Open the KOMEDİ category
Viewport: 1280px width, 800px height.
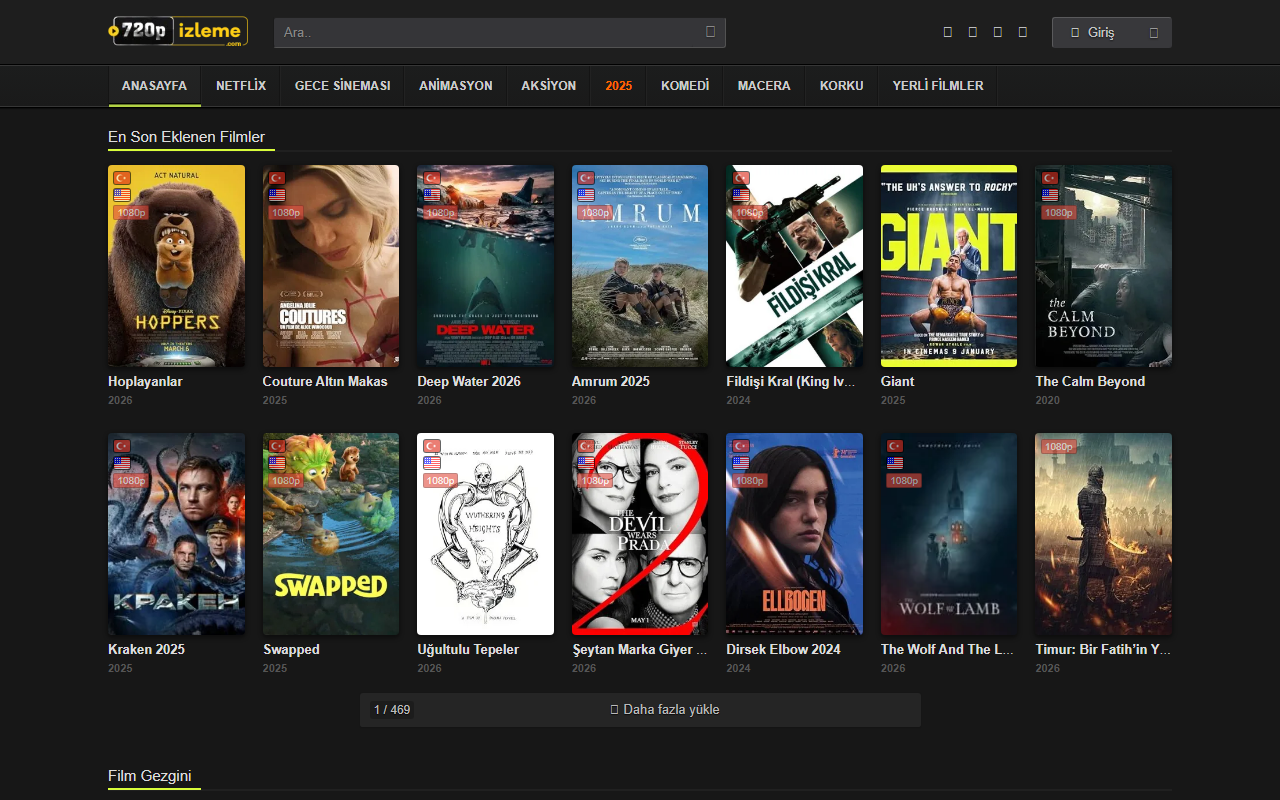685,86
